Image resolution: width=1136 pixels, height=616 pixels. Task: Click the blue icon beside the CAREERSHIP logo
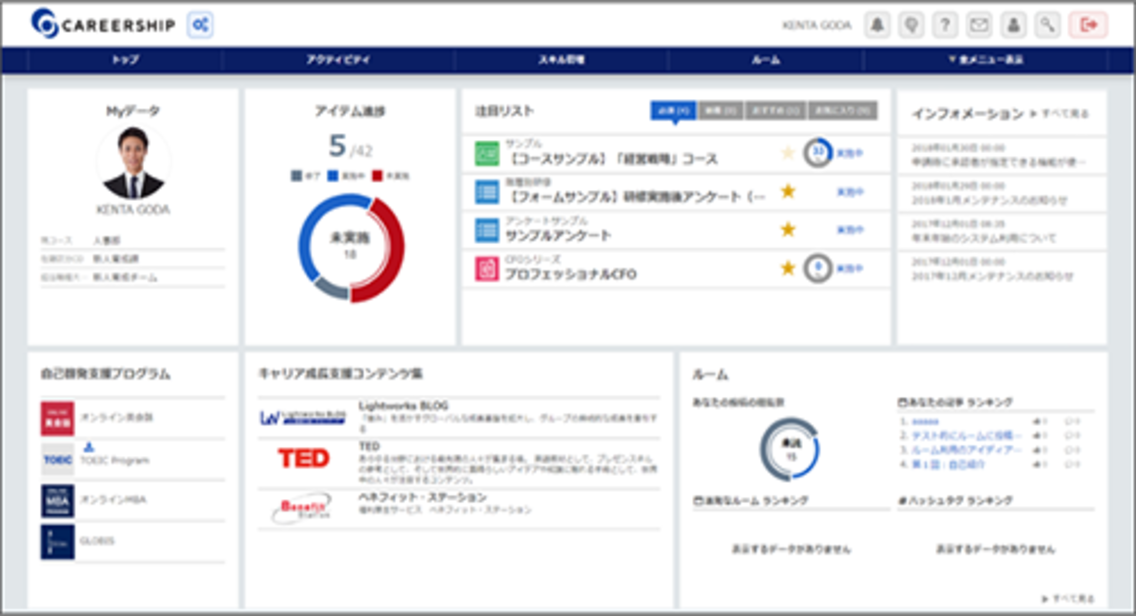[197, 25]
